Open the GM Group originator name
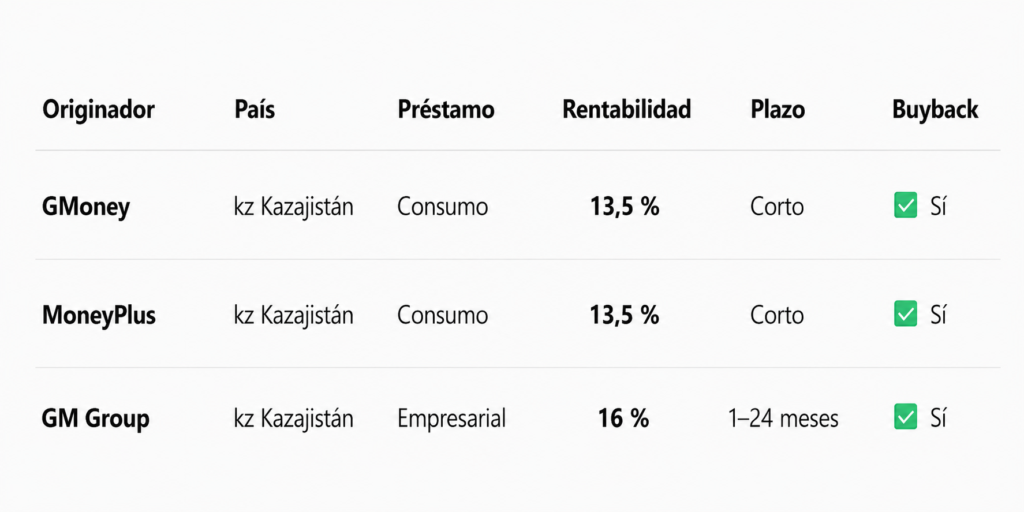Screen dimensions: 1024x512 [x=95, y=418]
